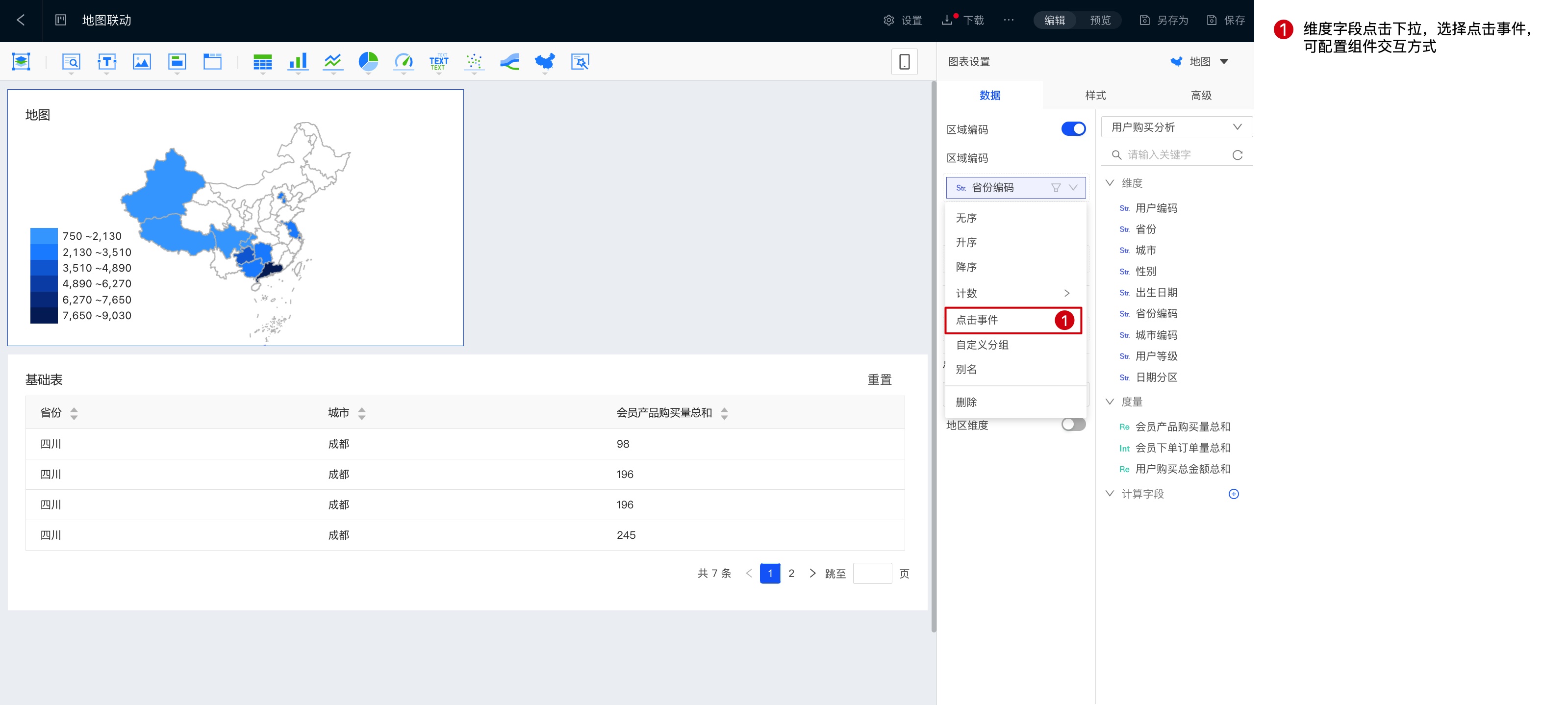Click legend swatch for 7,650 ~9,030
The width and height of the screenshot is (1568, 705).
(x=44, y=315)
